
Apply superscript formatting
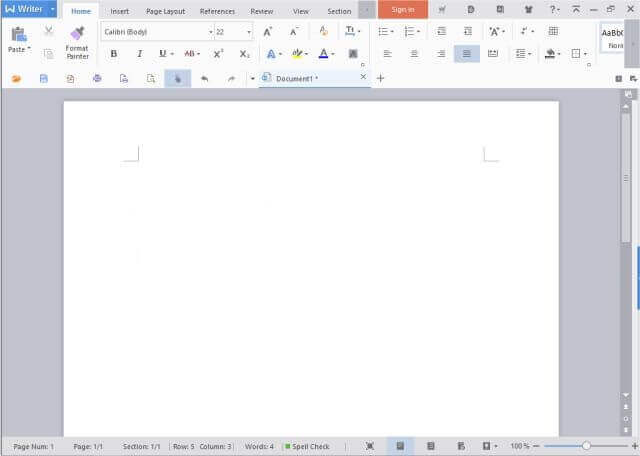click(218, 54)
